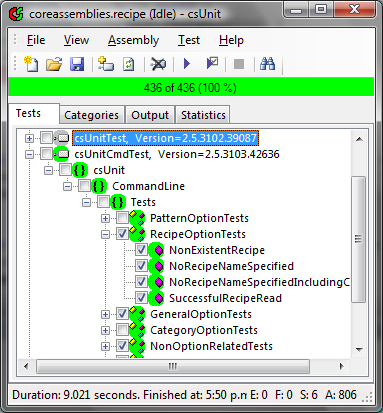Select the NoRecipeNameSpecifiedIncludingC test row
This screenshot has width=383, height=413.
click(260, 282)
